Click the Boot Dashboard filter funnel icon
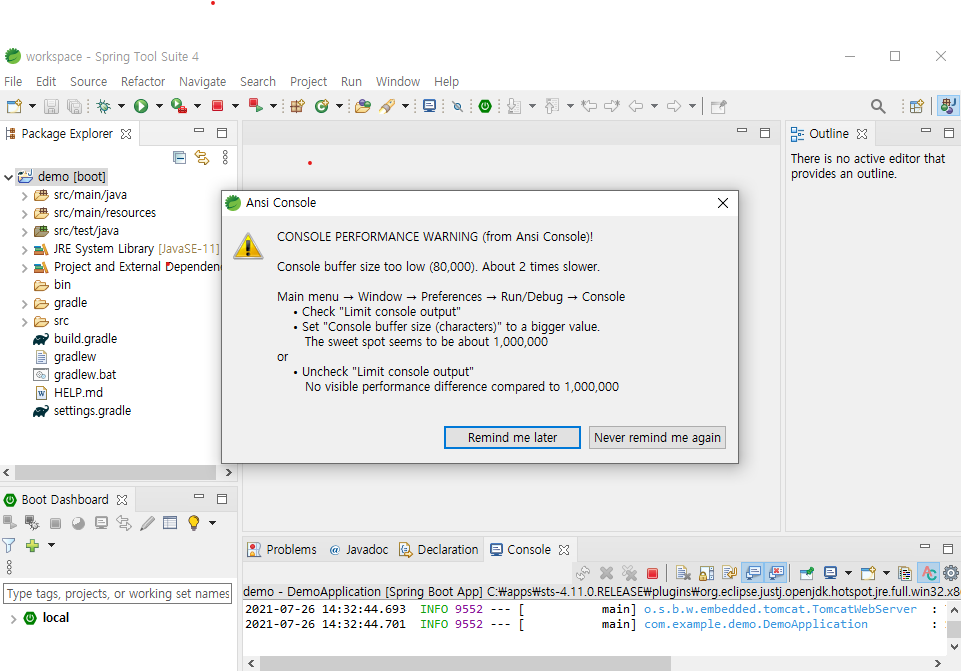This screenshot has height=671, width=961. (9, 545)
